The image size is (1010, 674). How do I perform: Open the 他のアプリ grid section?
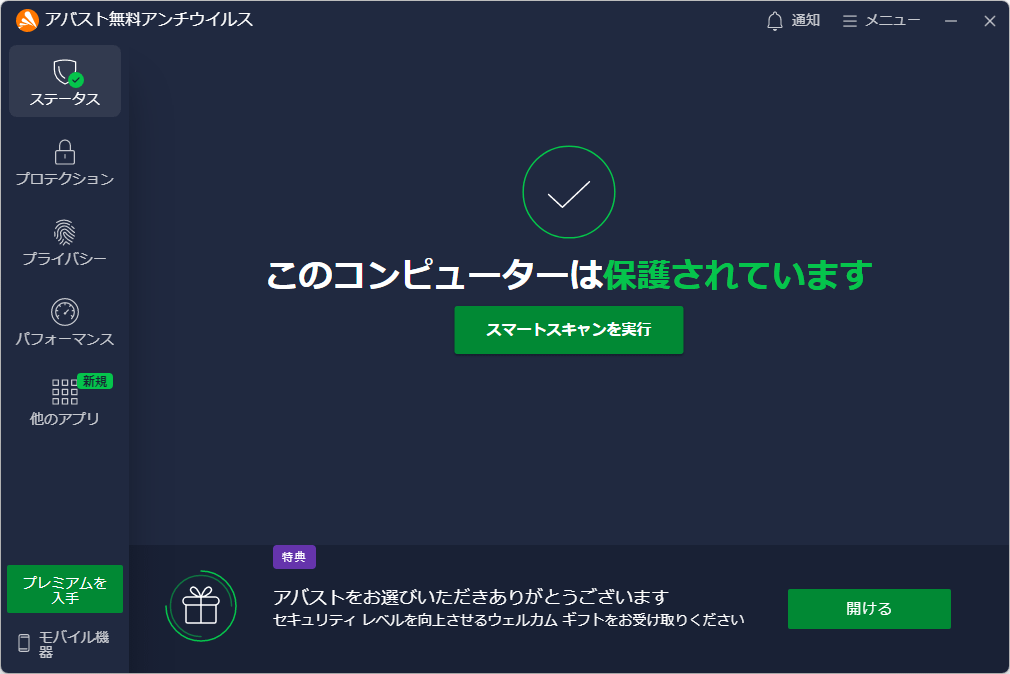[x=64, y=401]
